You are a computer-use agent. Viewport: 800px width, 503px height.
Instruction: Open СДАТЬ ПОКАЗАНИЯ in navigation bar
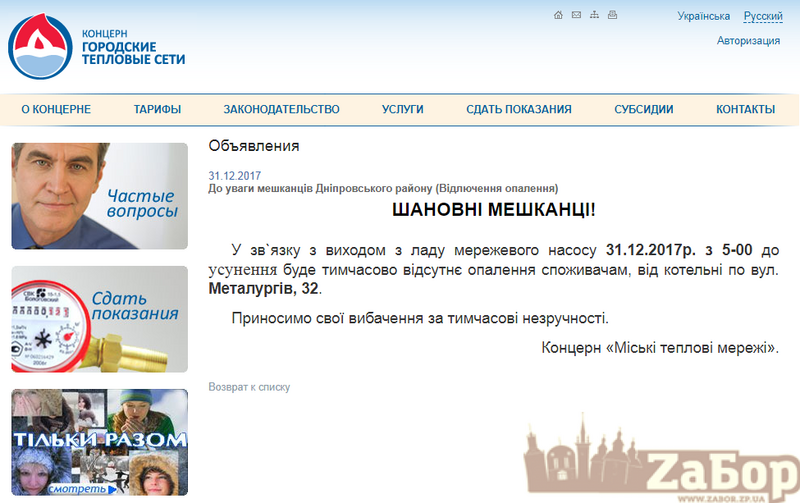click(519, 109)
